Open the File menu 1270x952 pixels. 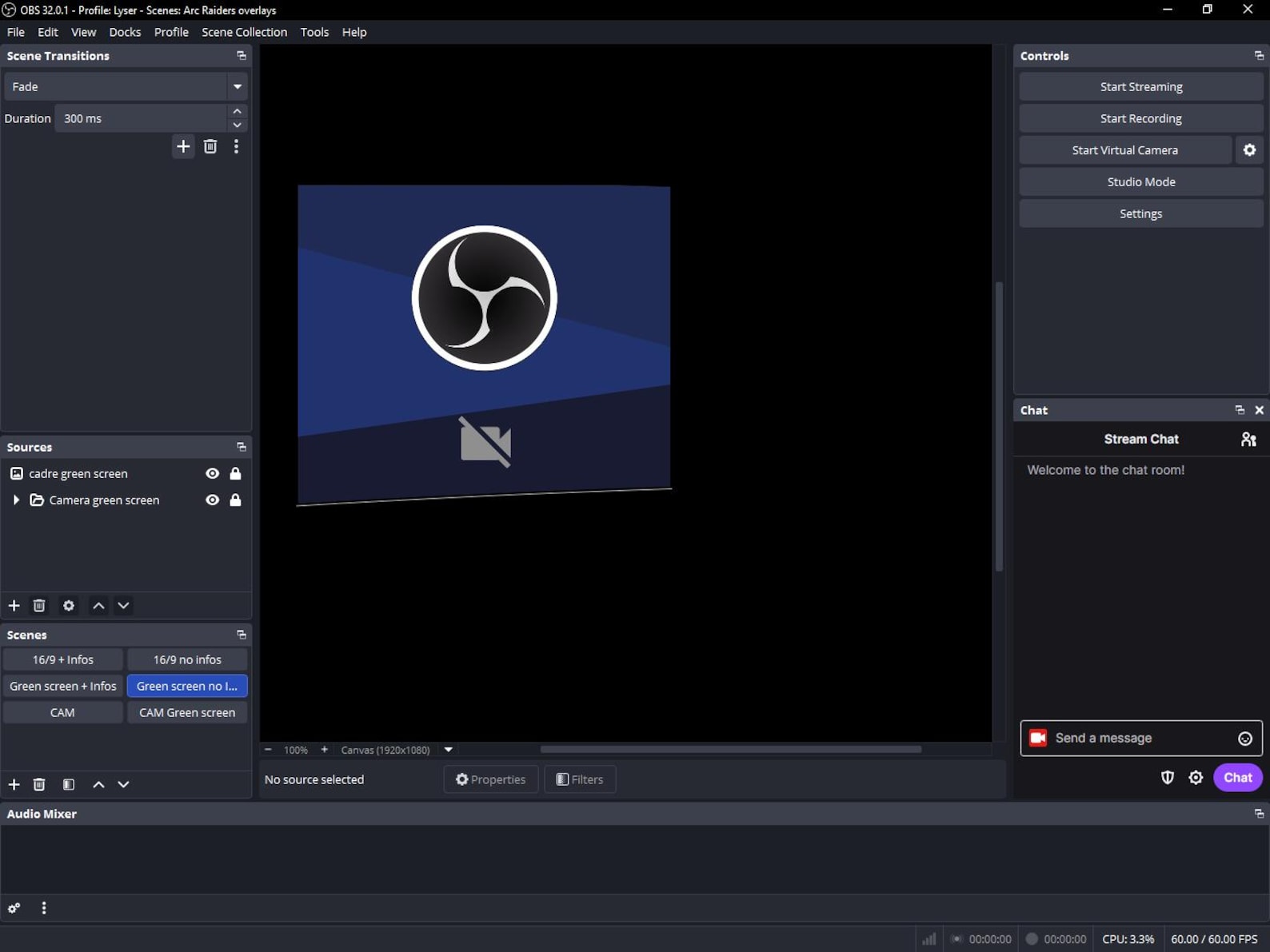16,32
